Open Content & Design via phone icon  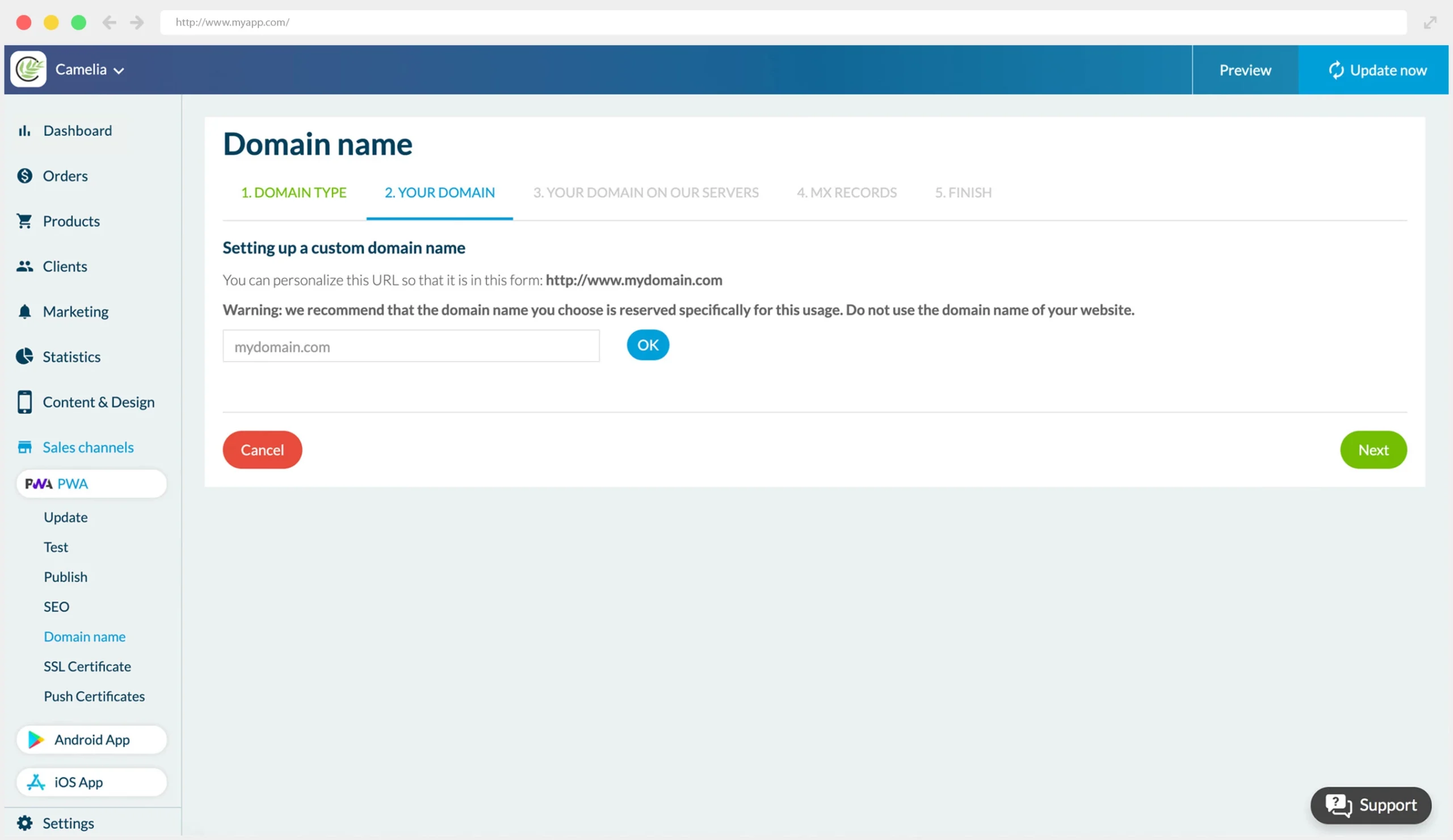[24, 402]
